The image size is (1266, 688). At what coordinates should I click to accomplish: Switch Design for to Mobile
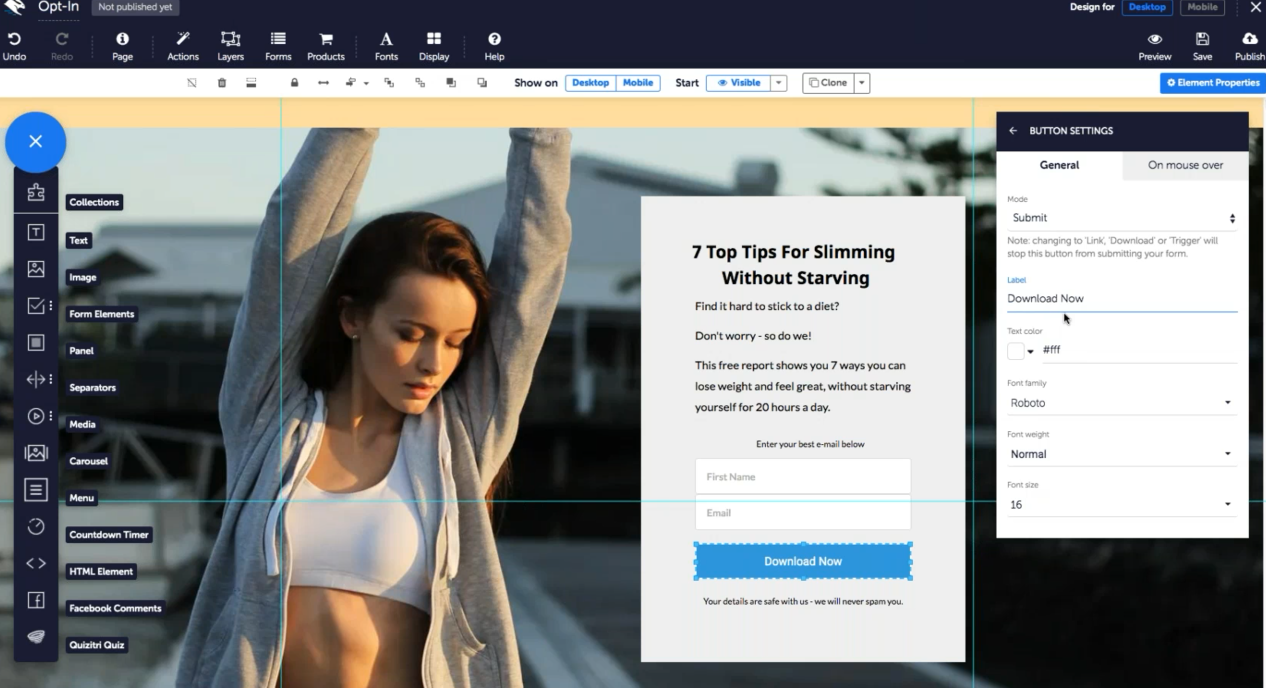pyautogui.click(x=1202, y=7)
